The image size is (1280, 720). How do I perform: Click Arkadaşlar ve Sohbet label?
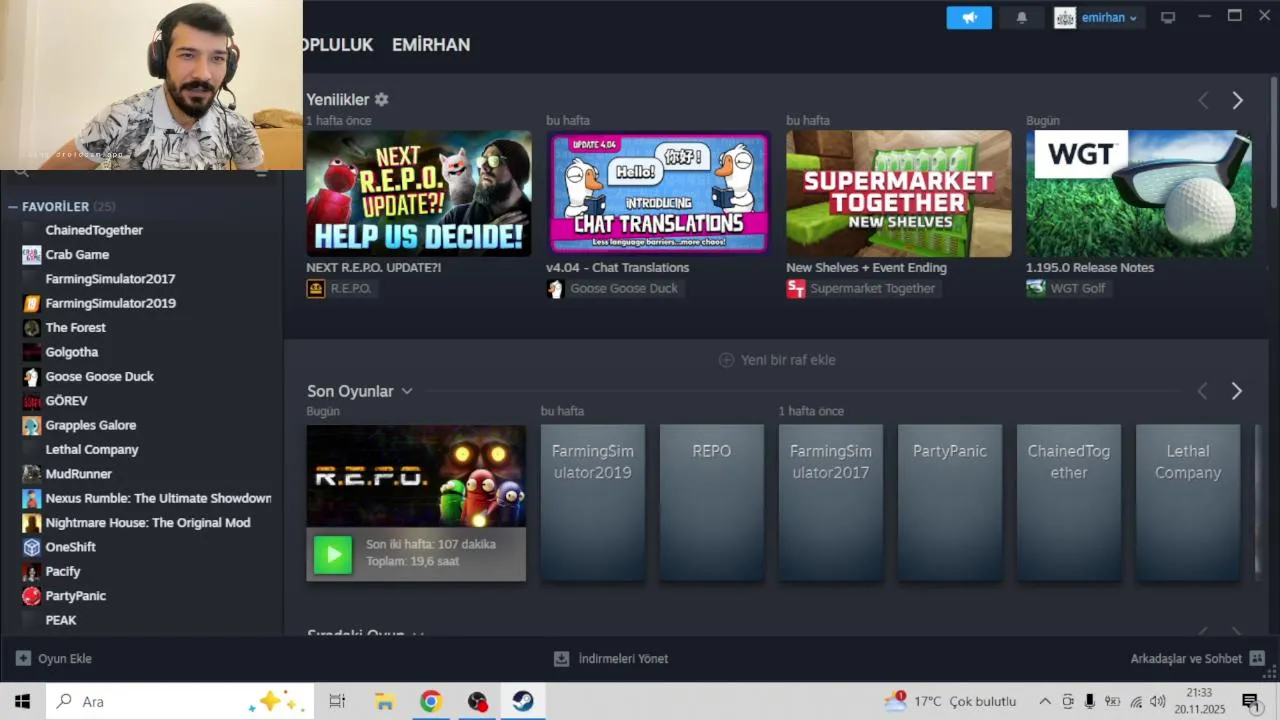[x=1186, y=659]
